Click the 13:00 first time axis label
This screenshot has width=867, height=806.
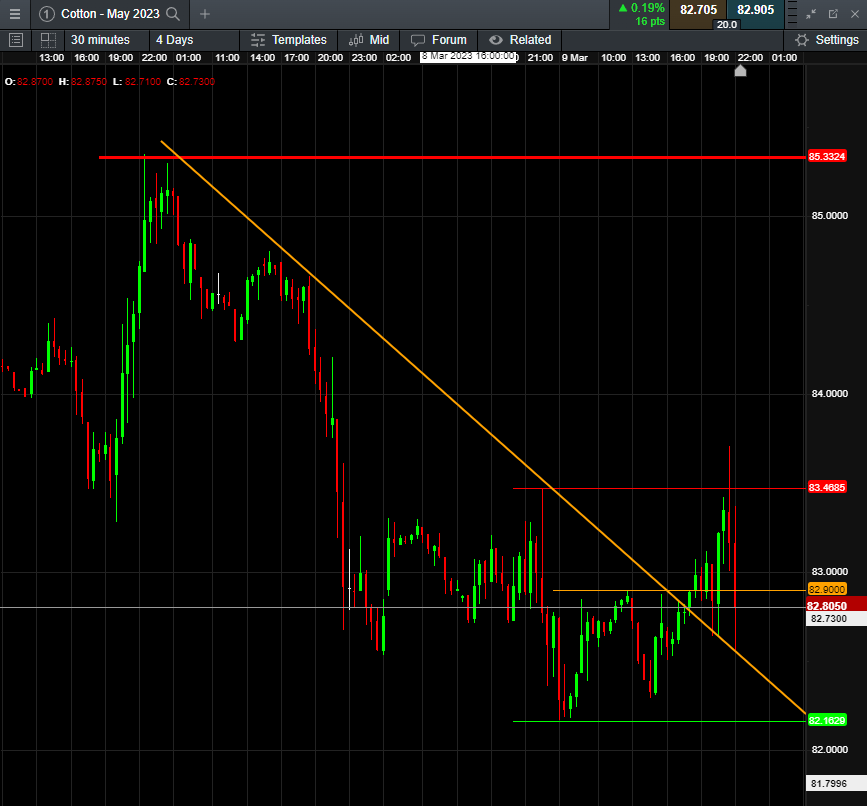pos(51,57)
